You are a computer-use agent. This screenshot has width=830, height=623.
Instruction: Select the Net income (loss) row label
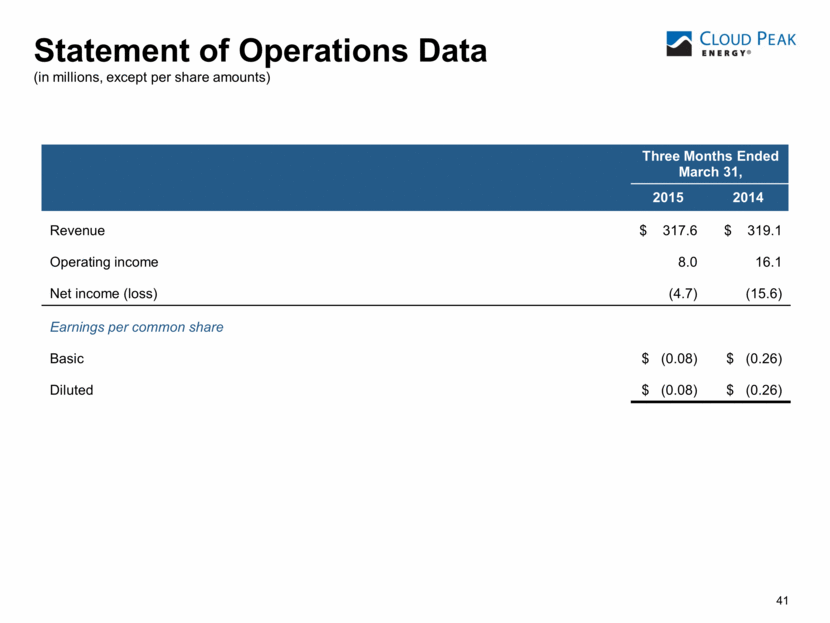pos(104,294)
